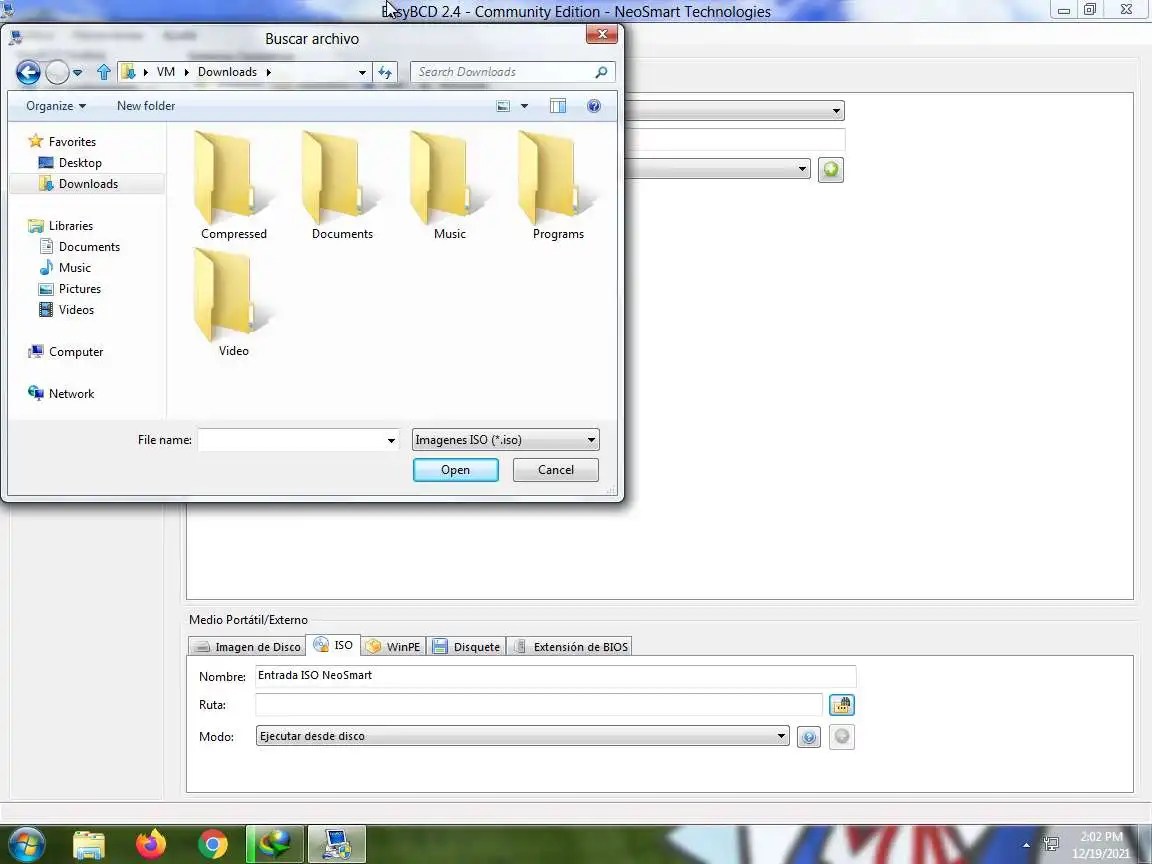
Task: Select Libraries in the navigation pane
Action: pyautogui.click(x=71, y=226)
